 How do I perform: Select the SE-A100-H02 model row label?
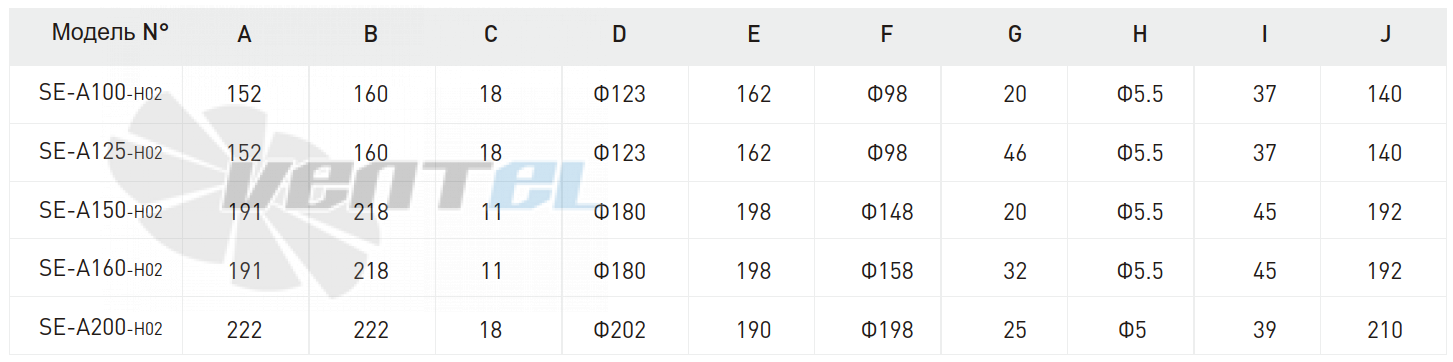(x=100, y=93)
